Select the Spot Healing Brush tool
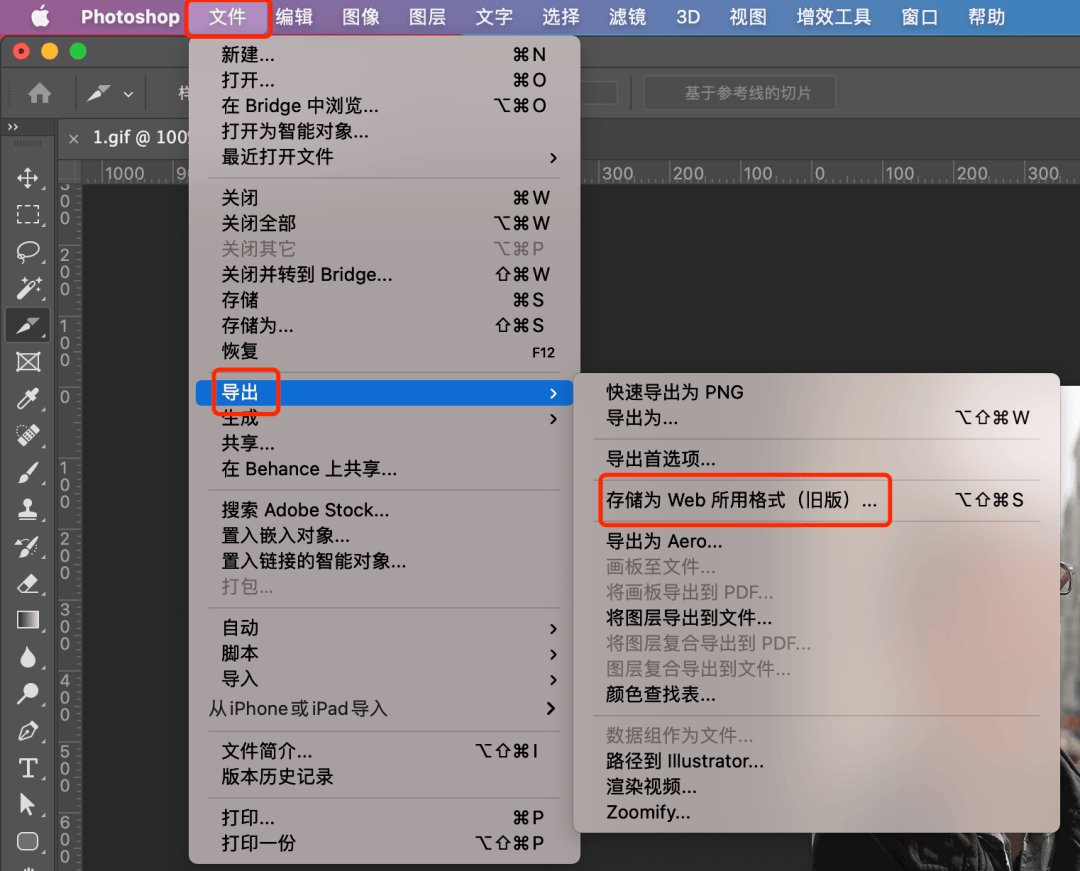The width and height of the screenshot is (1080, 871). tap(28, 435)
